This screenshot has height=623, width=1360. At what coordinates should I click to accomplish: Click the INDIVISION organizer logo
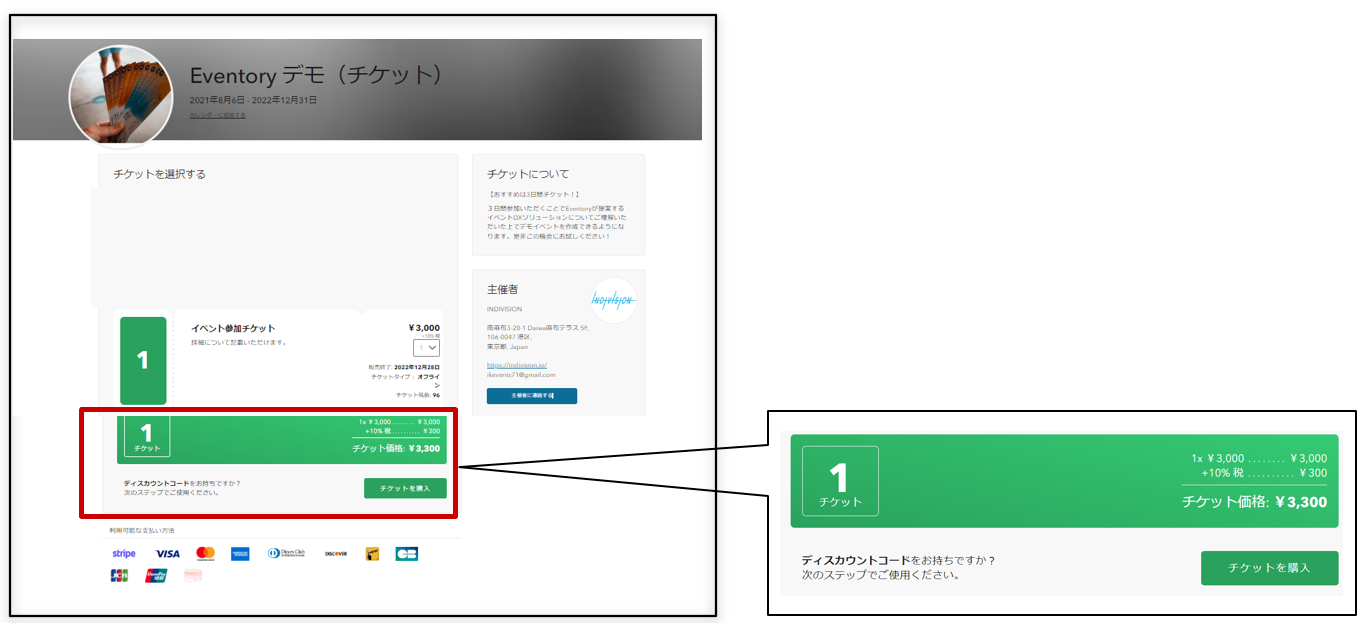point(612,299)
